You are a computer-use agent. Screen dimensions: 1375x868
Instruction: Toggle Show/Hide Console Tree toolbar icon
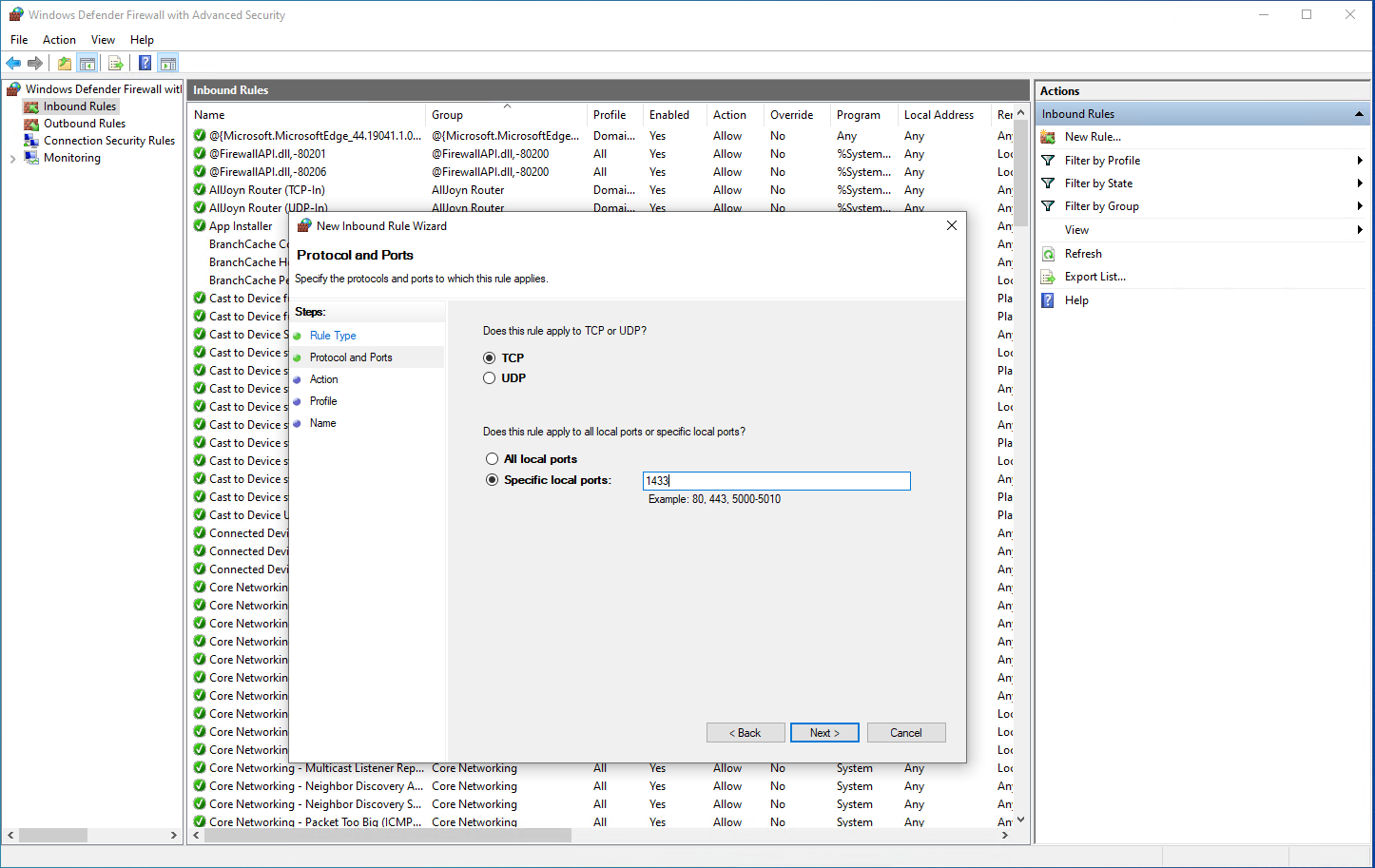click(87, 64)
